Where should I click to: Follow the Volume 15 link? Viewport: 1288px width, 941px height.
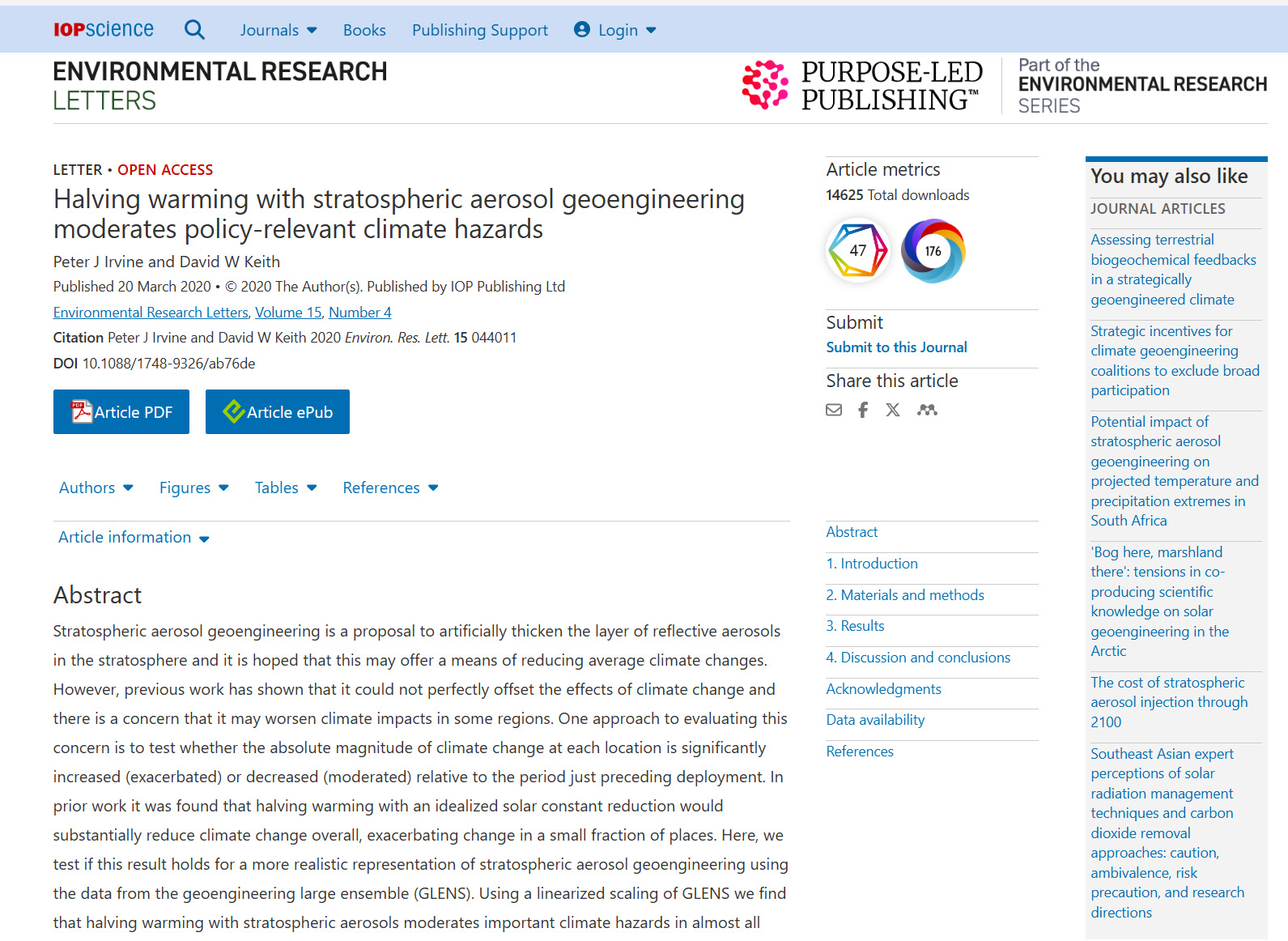[288, 313]
